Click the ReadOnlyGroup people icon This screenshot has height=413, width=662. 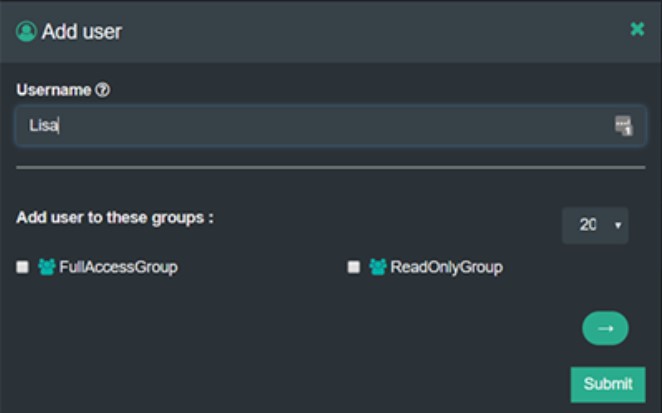[377, 267]
